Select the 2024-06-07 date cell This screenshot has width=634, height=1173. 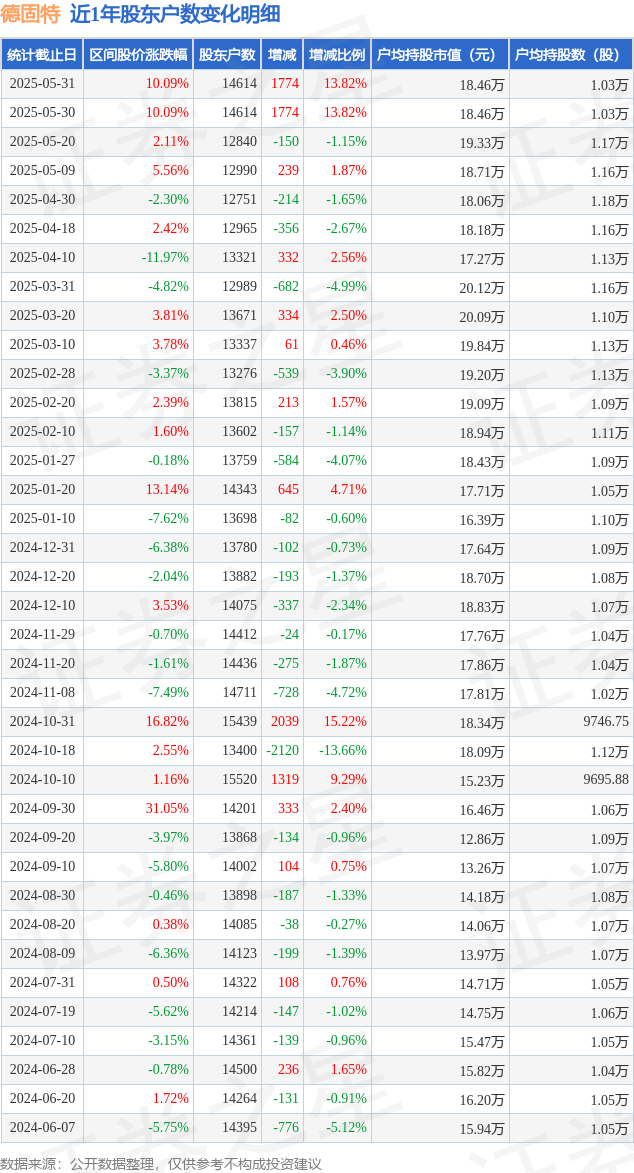click(x=42, y=1127)
